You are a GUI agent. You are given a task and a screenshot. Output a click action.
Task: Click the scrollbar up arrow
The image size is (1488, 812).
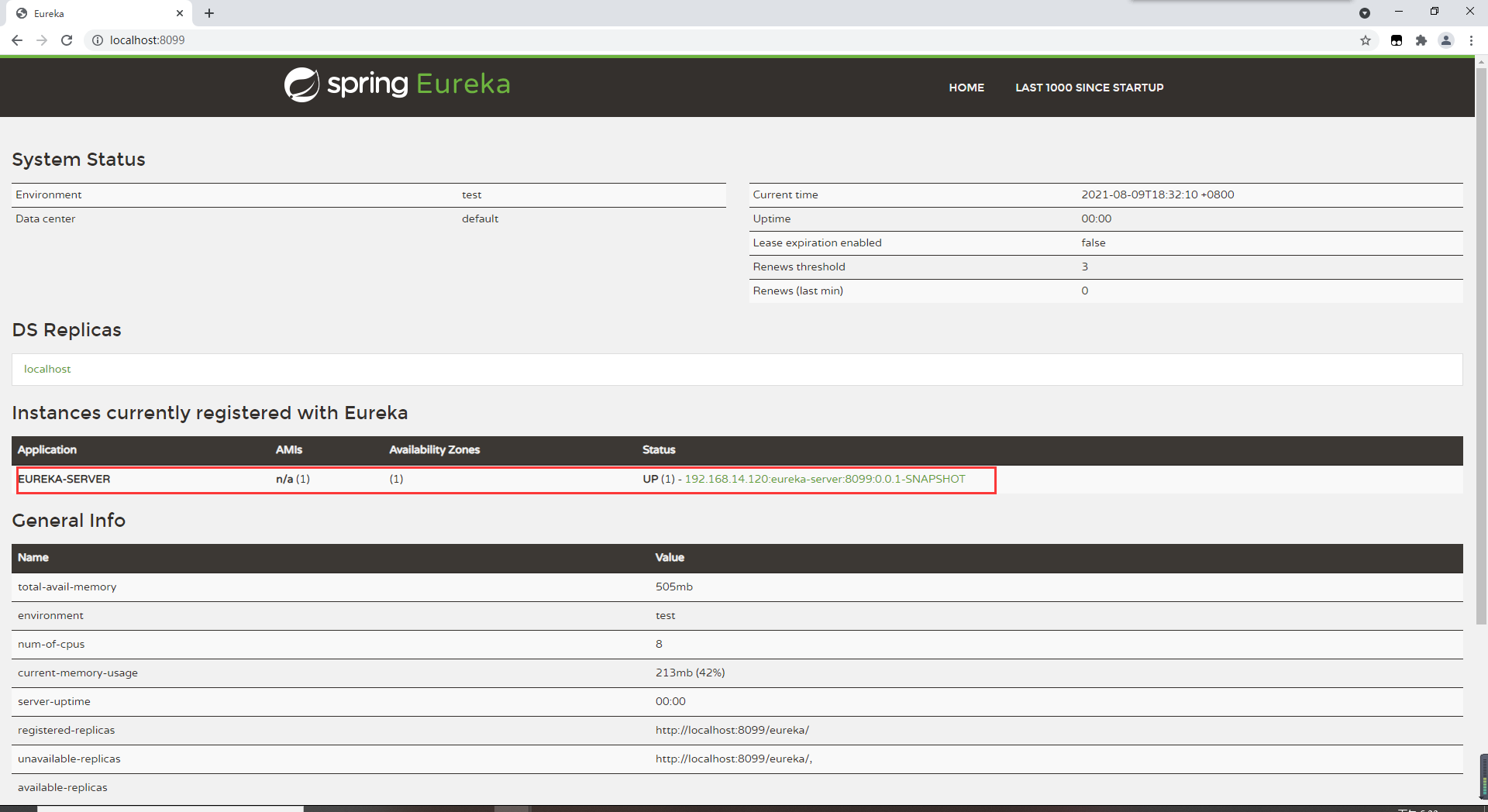pyautogui.click(x=1481, y=61)
